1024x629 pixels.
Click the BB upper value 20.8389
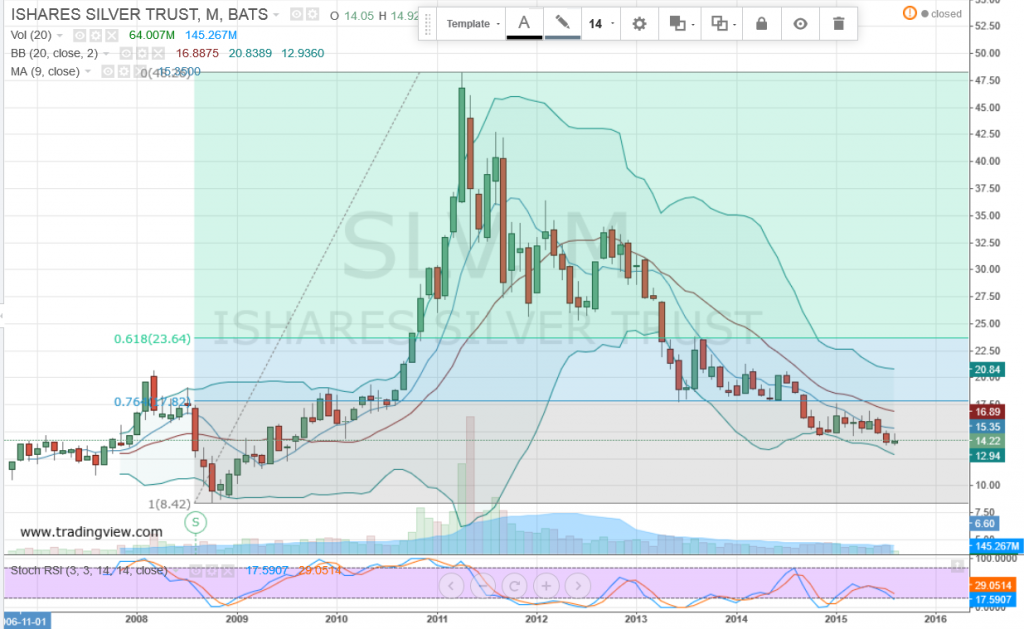pos(250,54)
